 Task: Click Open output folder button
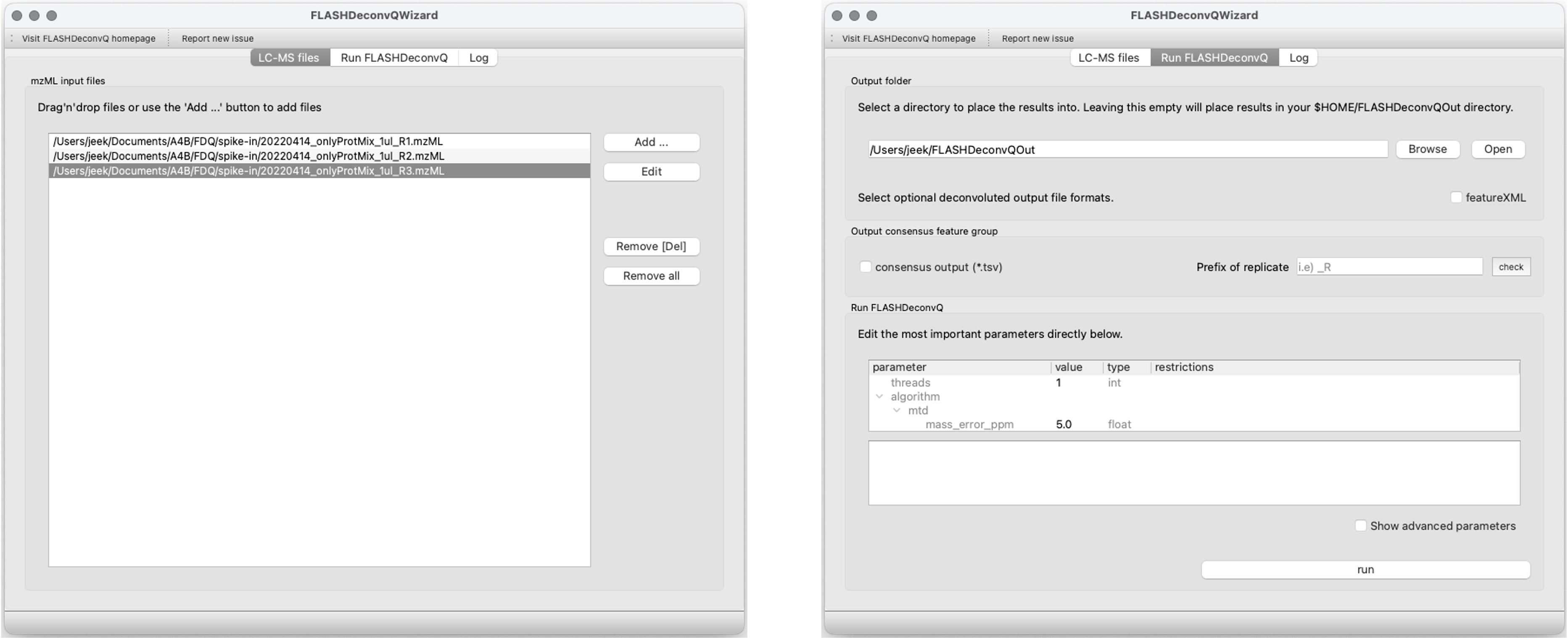point(1497,149)
